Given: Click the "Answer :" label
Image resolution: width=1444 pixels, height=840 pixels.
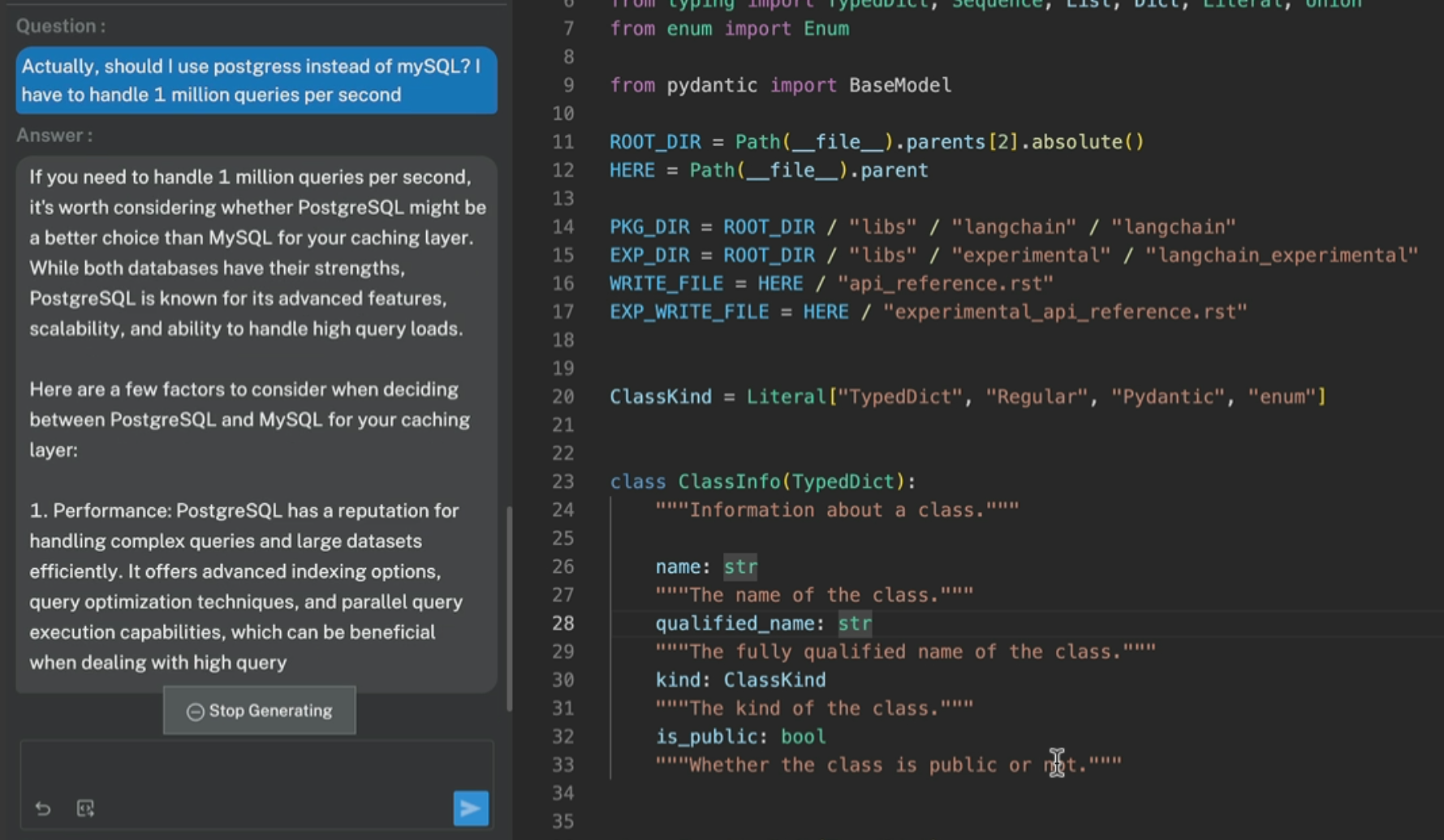Looking at the screenshot, I should (54, 136).
